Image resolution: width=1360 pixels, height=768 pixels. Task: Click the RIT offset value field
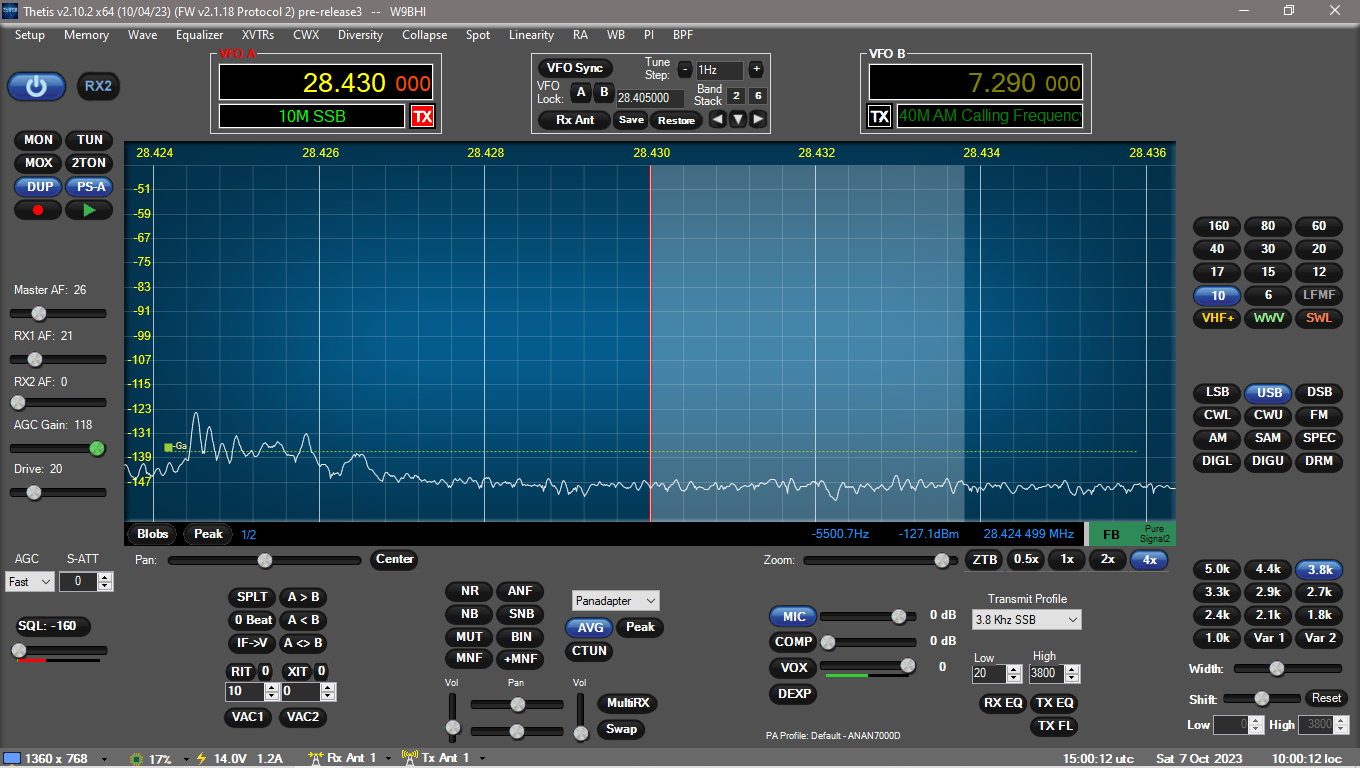(x=244, y=692)
